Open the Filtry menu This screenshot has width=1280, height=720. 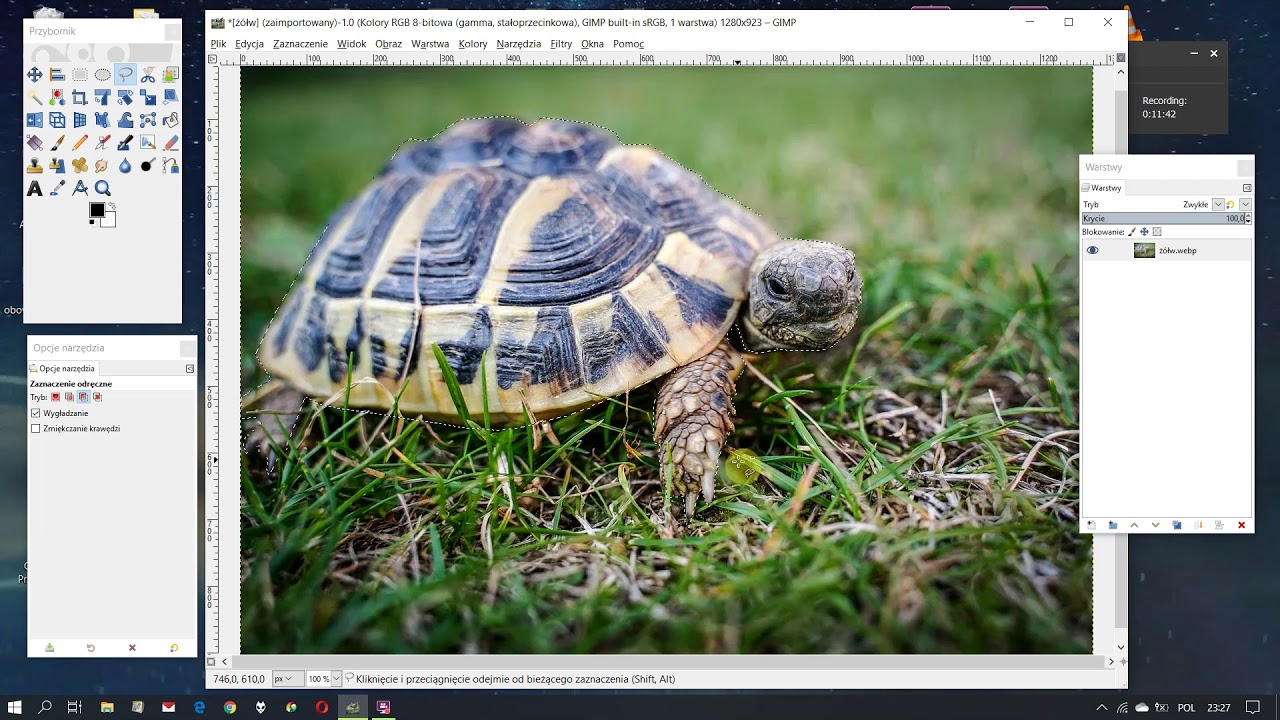click(x=561, y=44)
